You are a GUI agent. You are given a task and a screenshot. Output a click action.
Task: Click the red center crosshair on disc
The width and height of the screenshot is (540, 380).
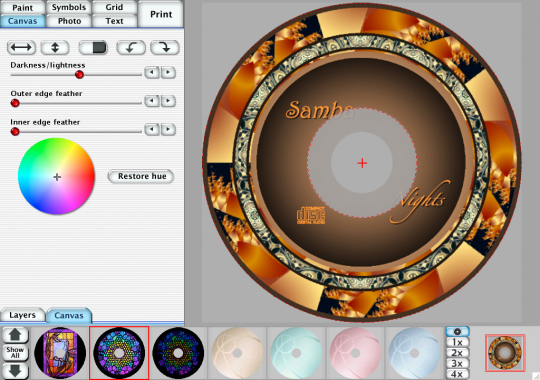point(362,163)
